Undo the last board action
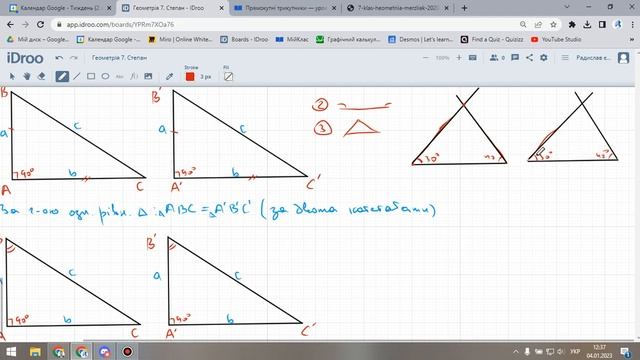Screen dimensions: 640x360 point(59,58)
